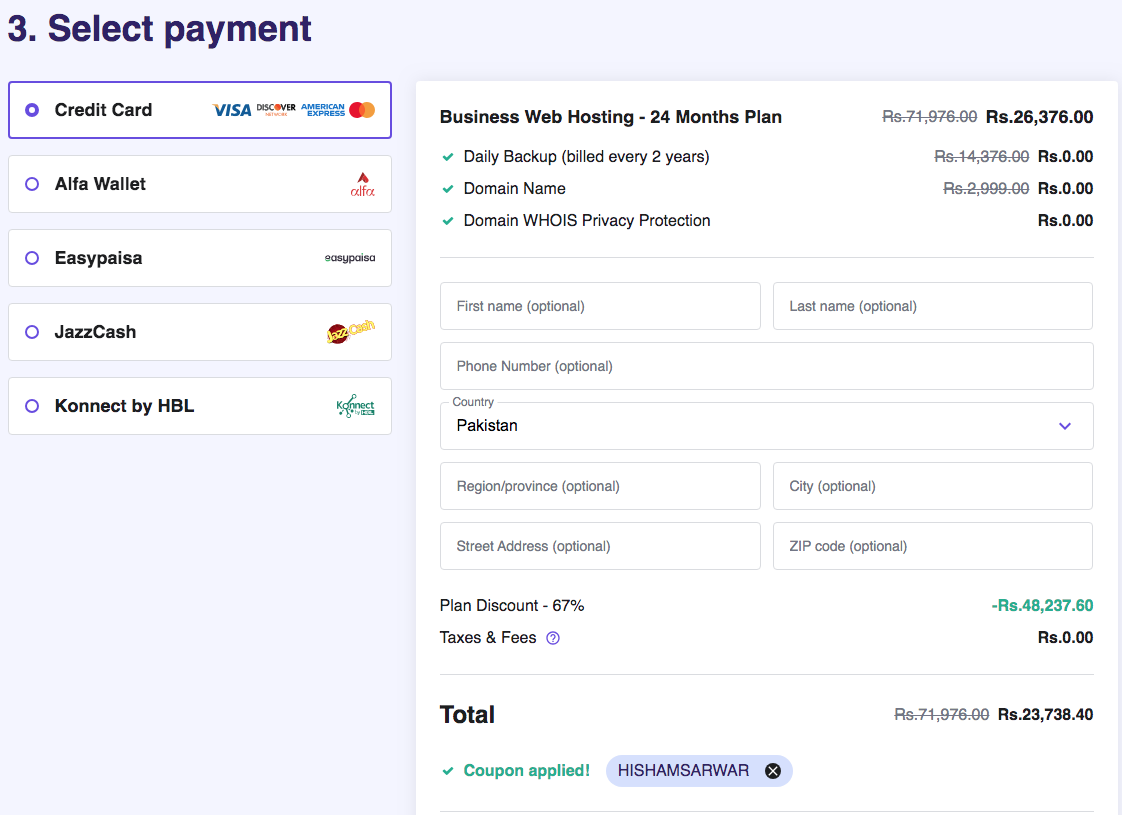Screen dimensions: 1122x815
Task: Click the Mastercard logo icon
Action: pos(362,110)
